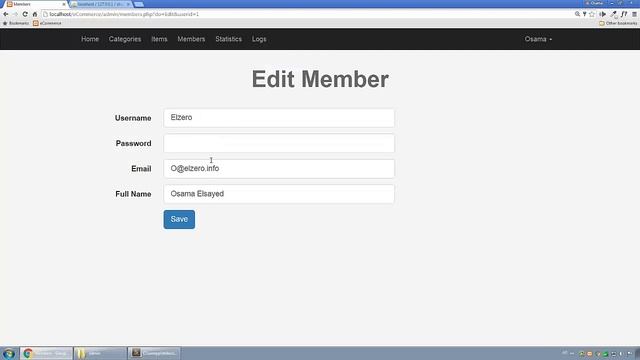Open the Bookmarks folder on bookmarks bar
Viewport: 640px width, 360px height.
coord(16,23)
